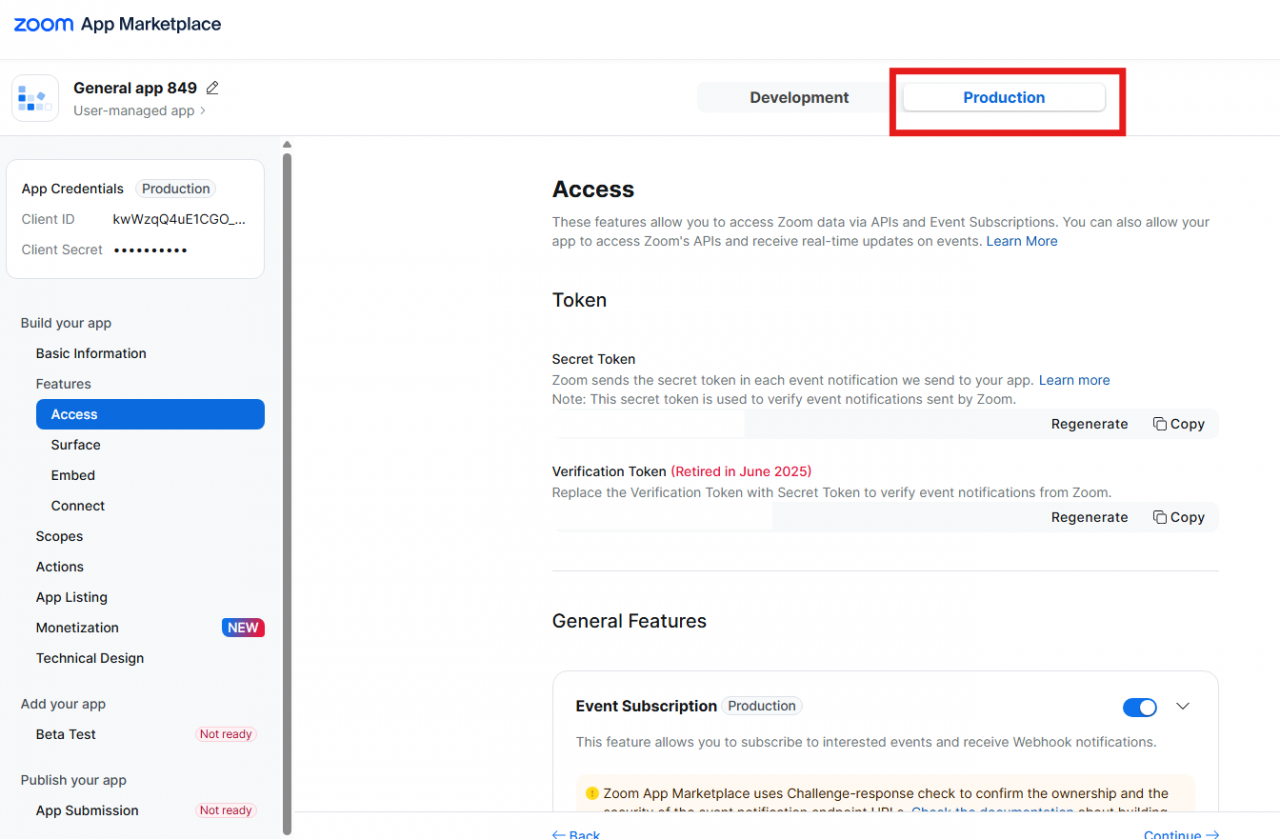
Task: Select the Production tab
Action: coord(1004,97)
